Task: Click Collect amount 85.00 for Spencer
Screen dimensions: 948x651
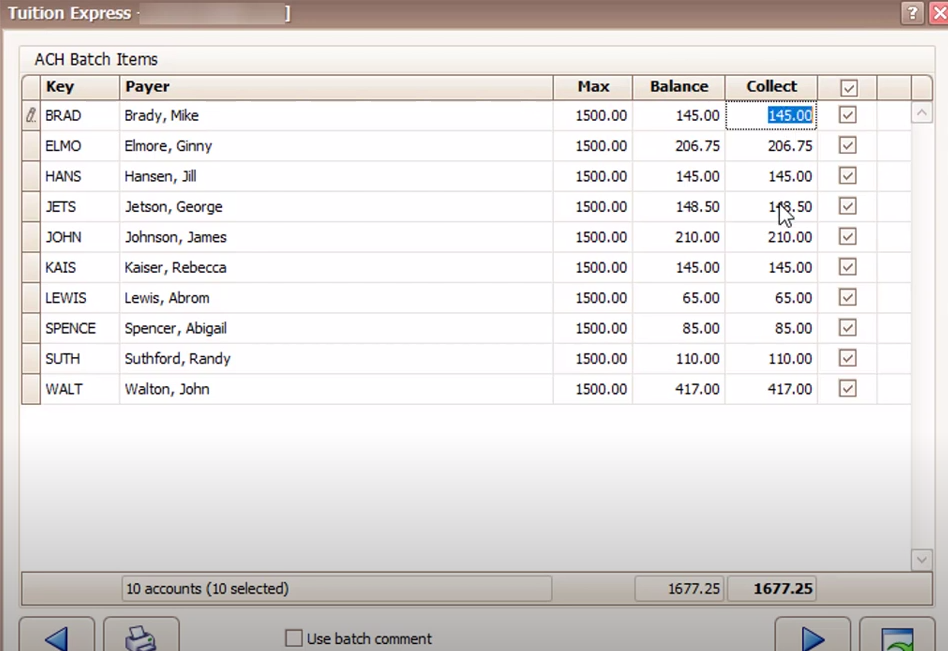Action: (793, 328)
